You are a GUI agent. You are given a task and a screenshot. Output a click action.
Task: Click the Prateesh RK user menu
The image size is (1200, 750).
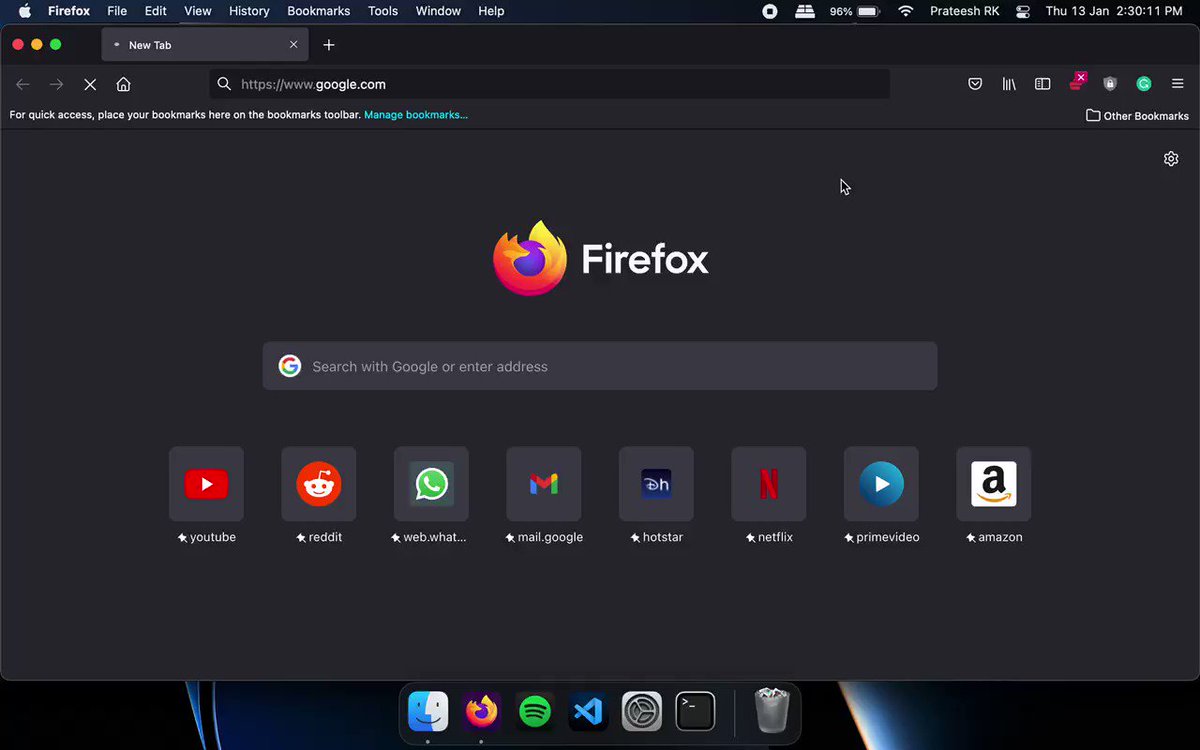tap(965, 11)
